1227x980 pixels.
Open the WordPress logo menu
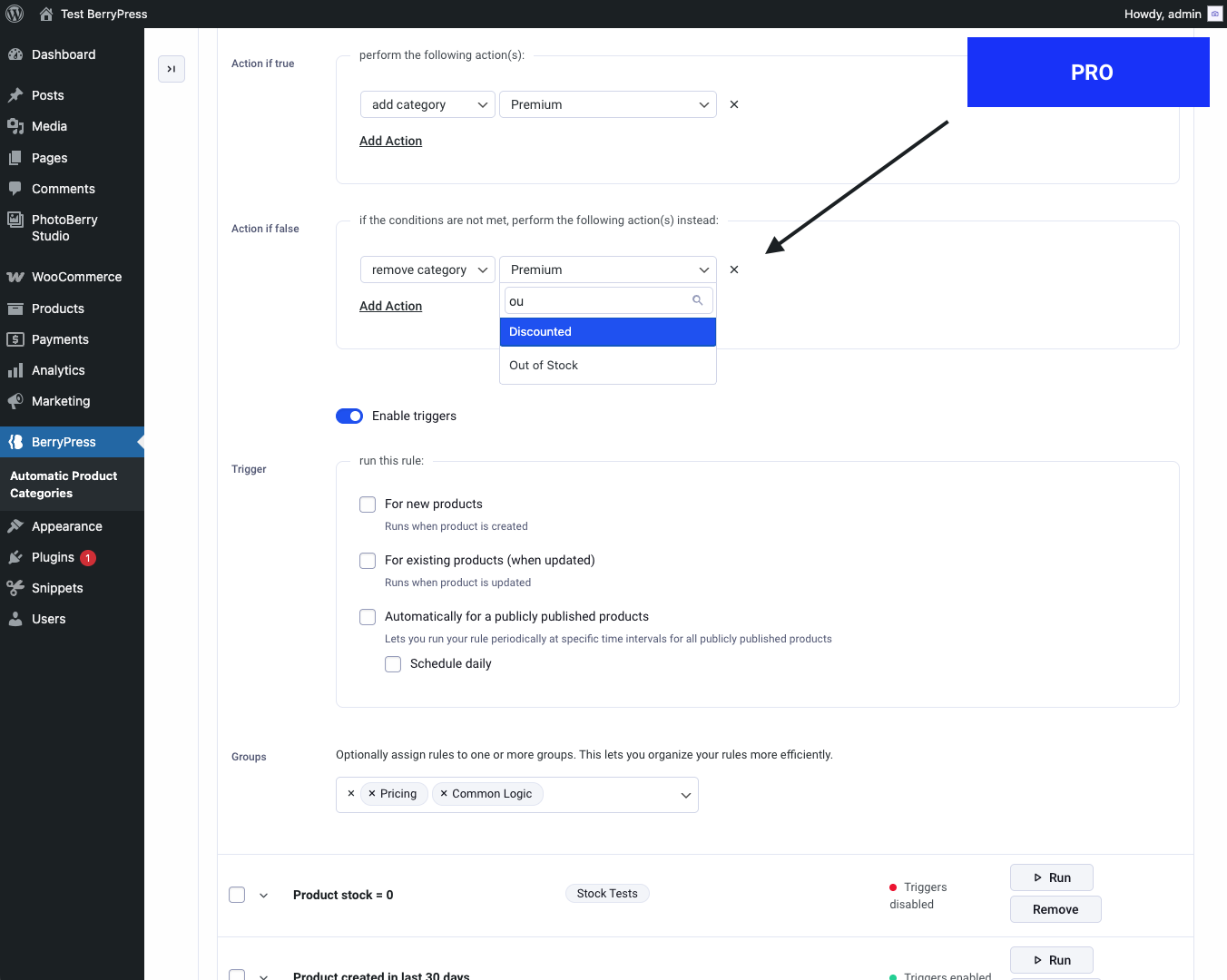coord(15,14)
